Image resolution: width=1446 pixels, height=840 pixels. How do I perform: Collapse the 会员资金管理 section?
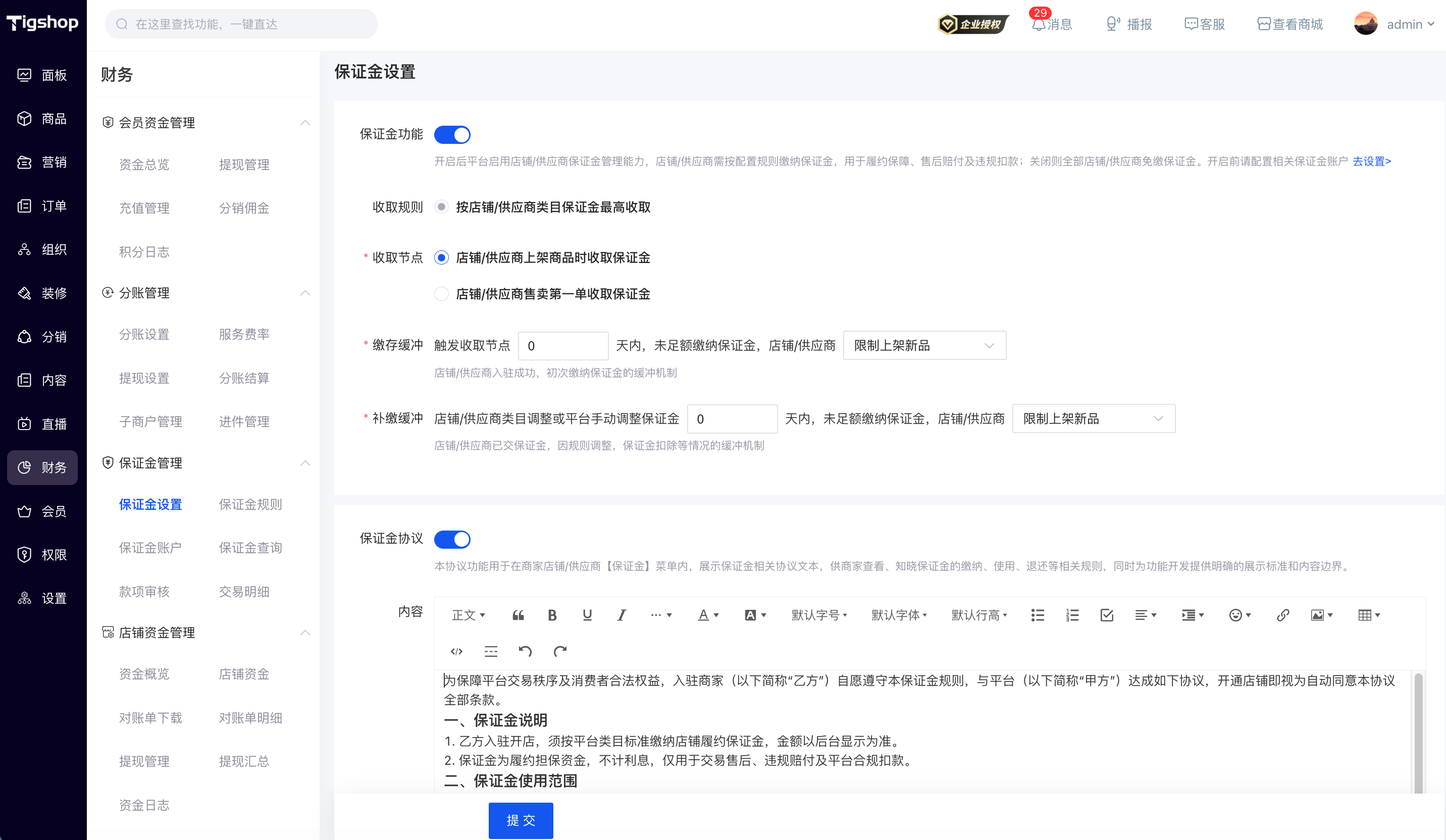[305, 123]
